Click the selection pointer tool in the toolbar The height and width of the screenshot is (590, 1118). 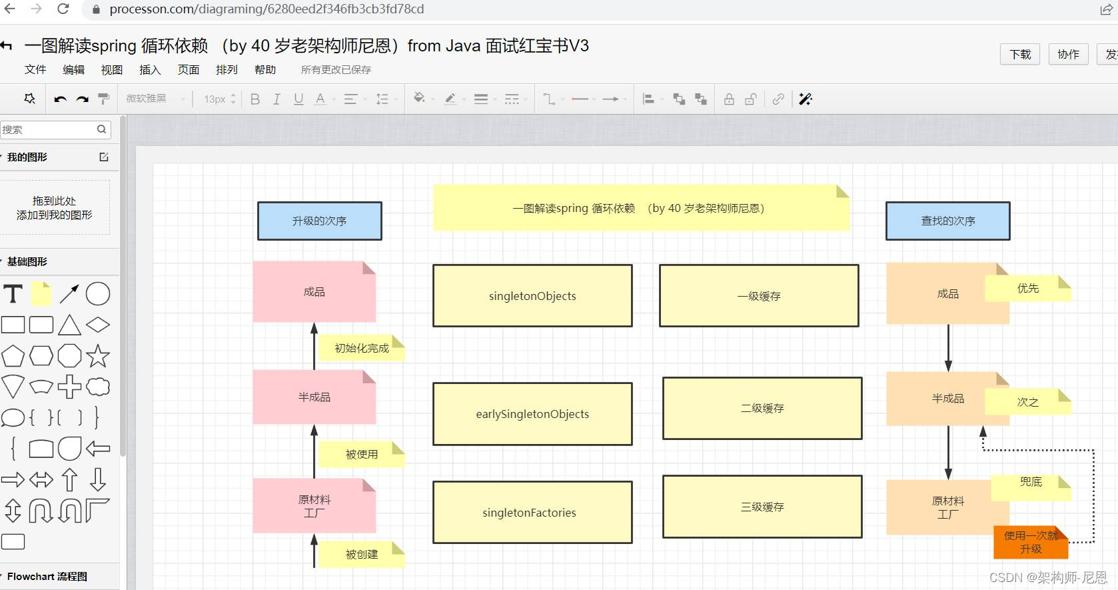[x=29, y=98]
